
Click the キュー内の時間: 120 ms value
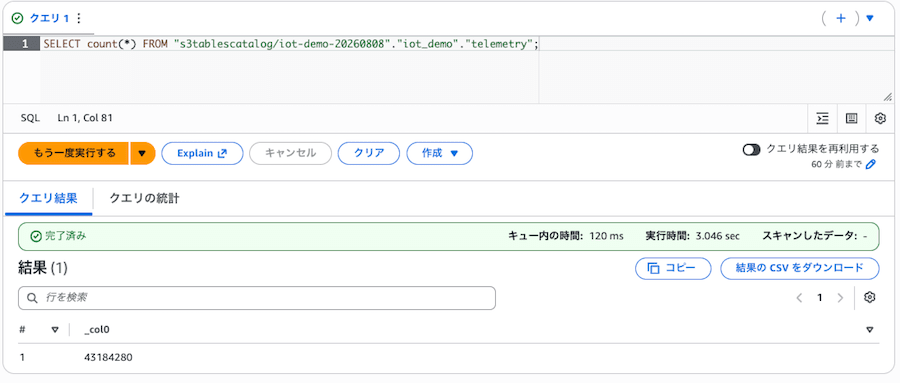566,236
